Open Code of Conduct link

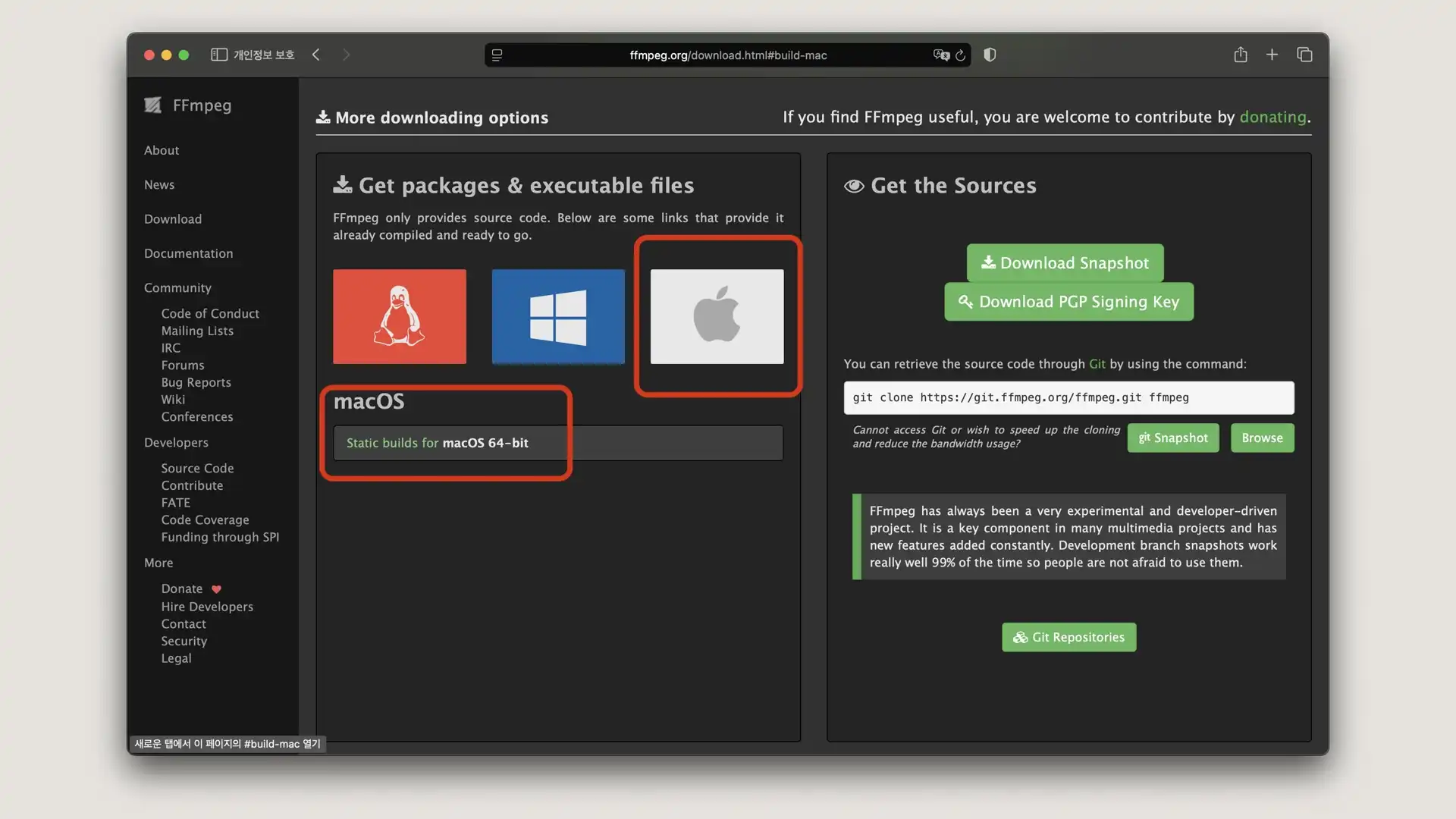tap(210, 313)
